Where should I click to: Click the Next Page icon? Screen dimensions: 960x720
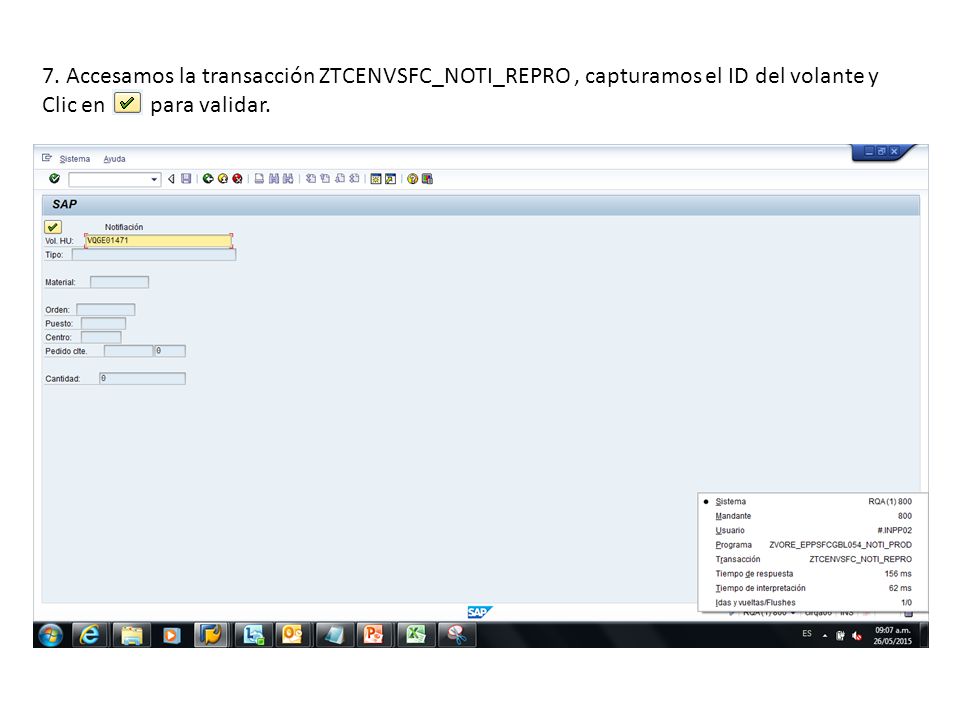point(340,179)
